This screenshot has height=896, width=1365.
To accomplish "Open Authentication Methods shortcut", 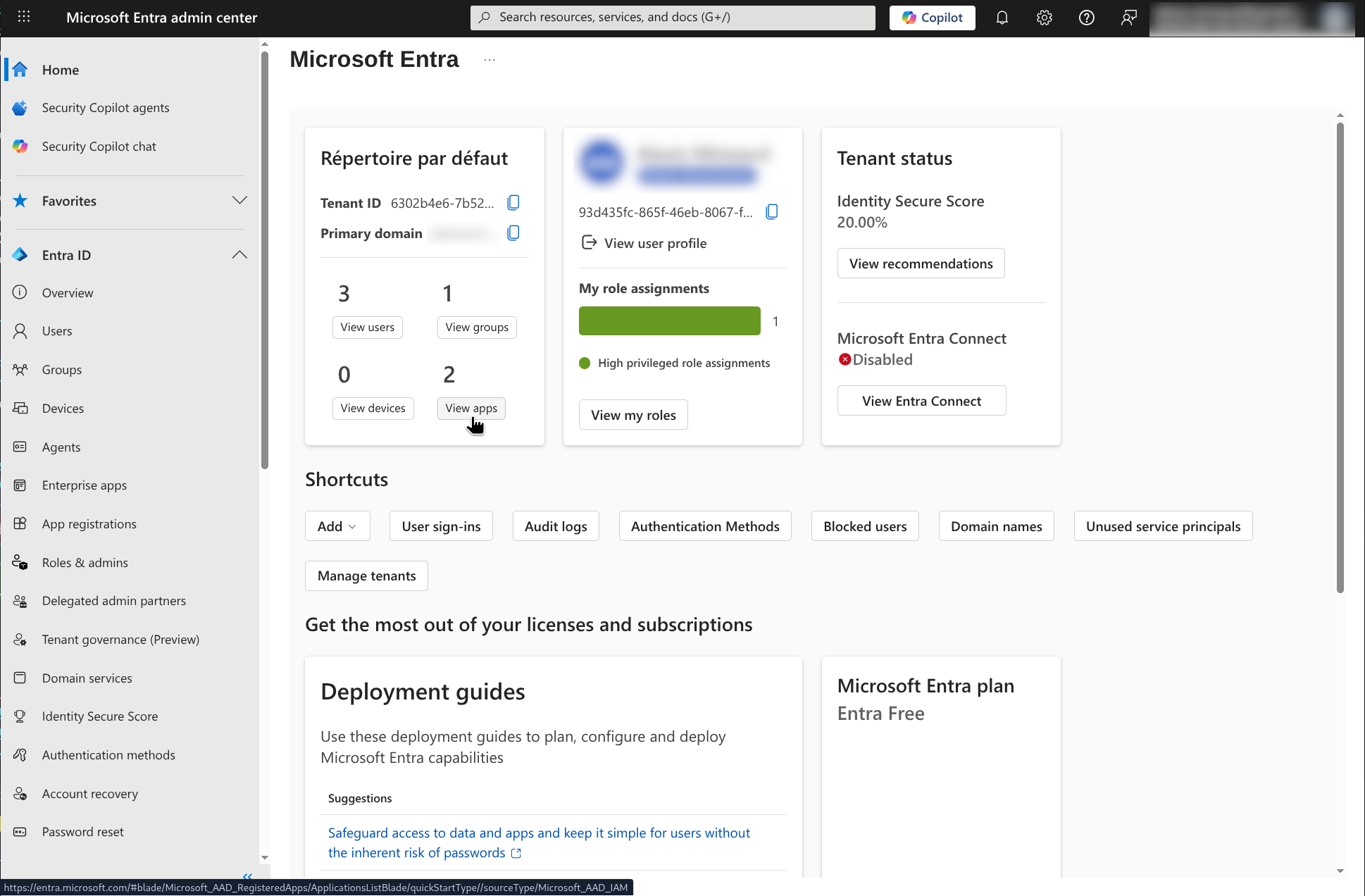I will 705,526.
